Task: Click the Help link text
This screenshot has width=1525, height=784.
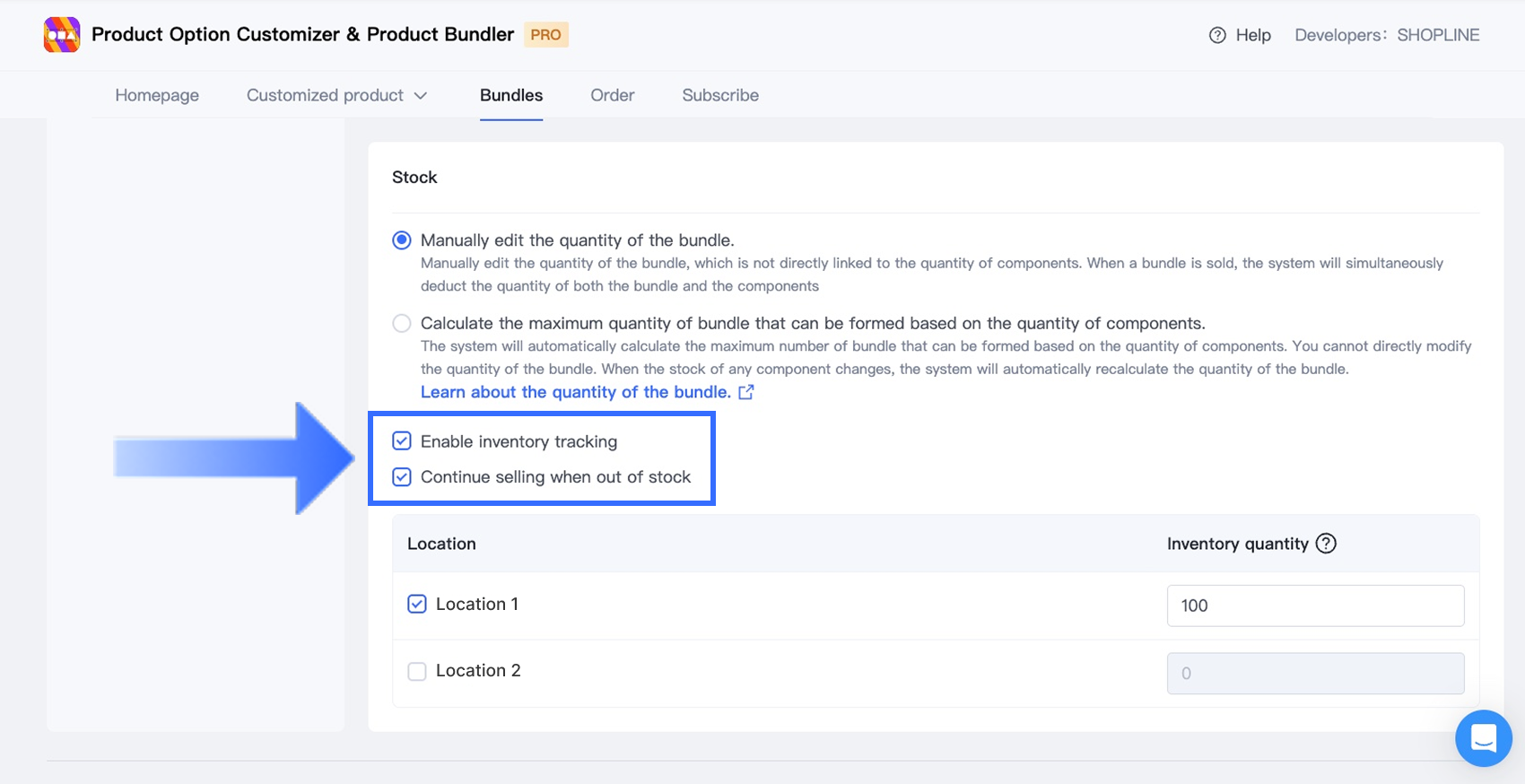Action: pyautogui.click(x=1253, y=35)
